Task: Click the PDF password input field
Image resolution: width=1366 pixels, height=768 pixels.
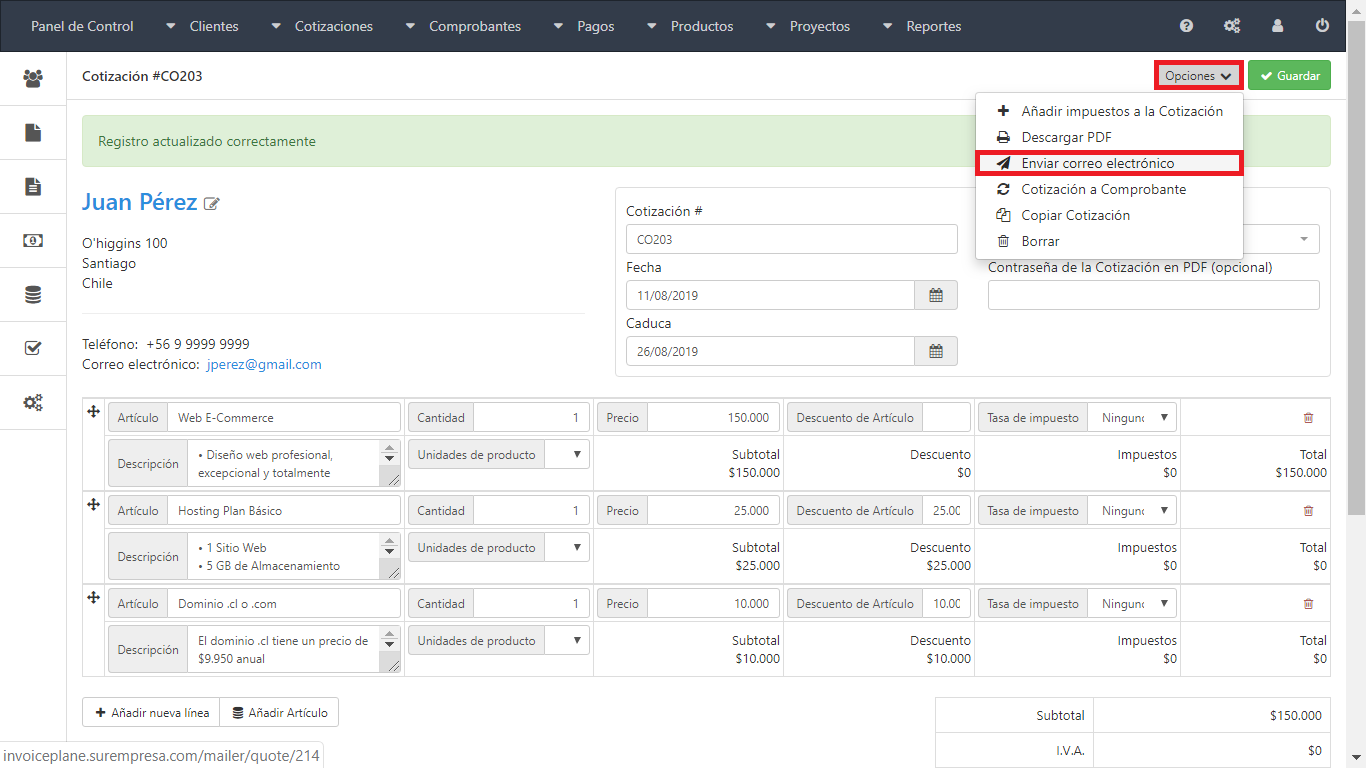Action: tap(1153, 295)
